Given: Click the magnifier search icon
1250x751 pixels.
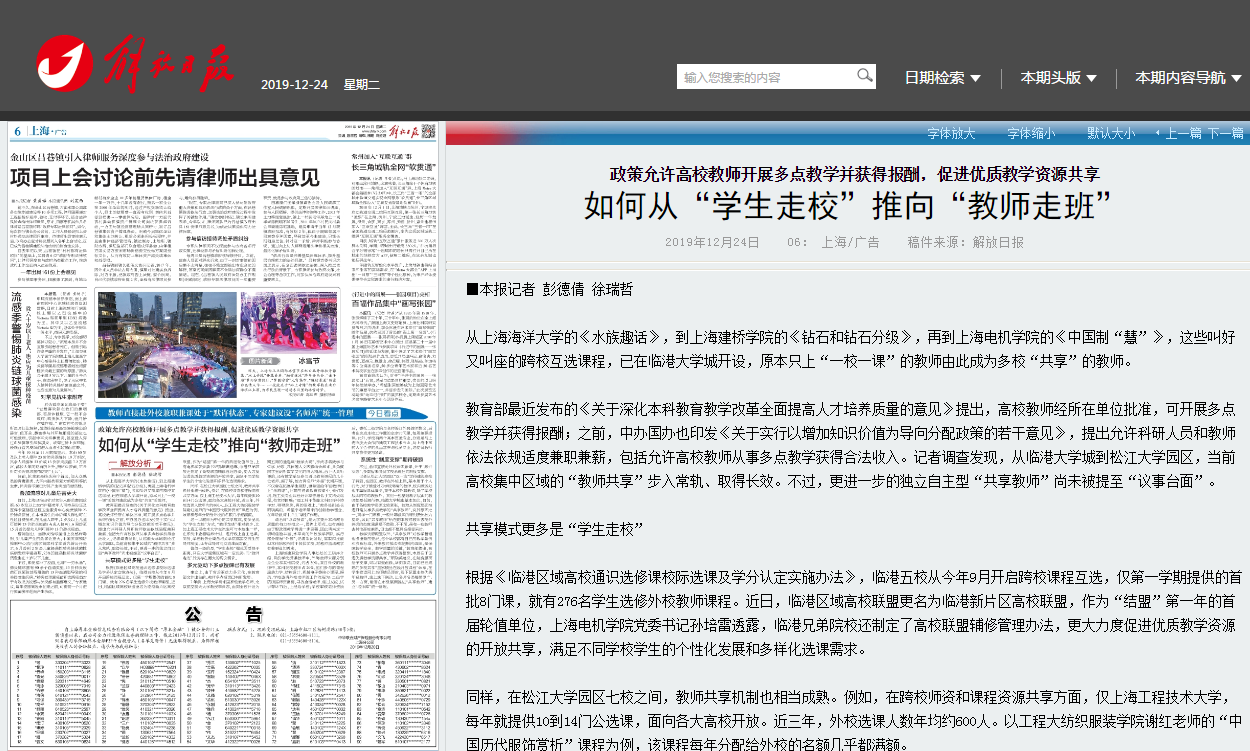Looking at the screenshot, I should [x=864, y=76].
